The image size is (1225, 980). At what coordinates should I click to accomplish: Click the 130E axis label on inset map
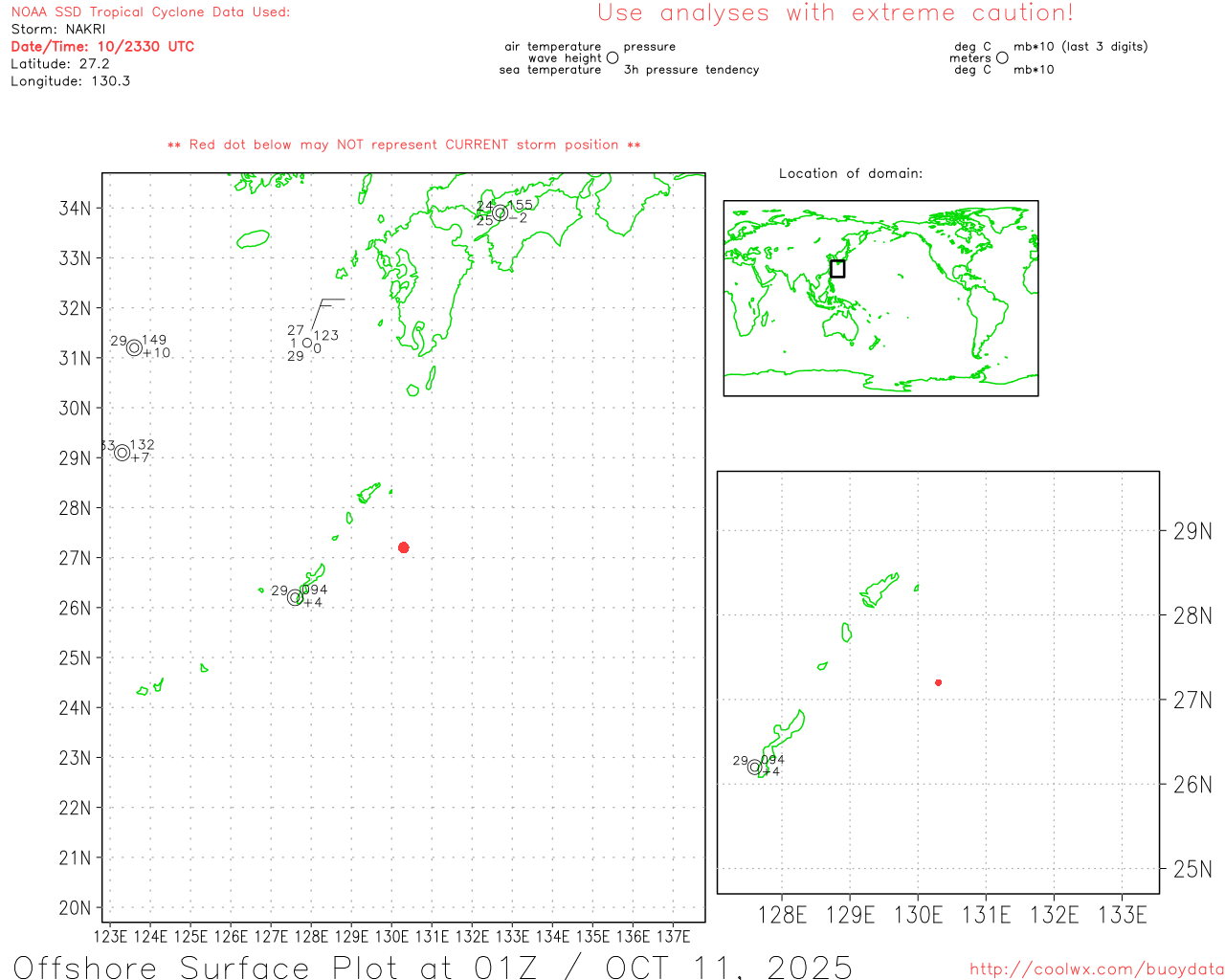[x=918, y=916]
